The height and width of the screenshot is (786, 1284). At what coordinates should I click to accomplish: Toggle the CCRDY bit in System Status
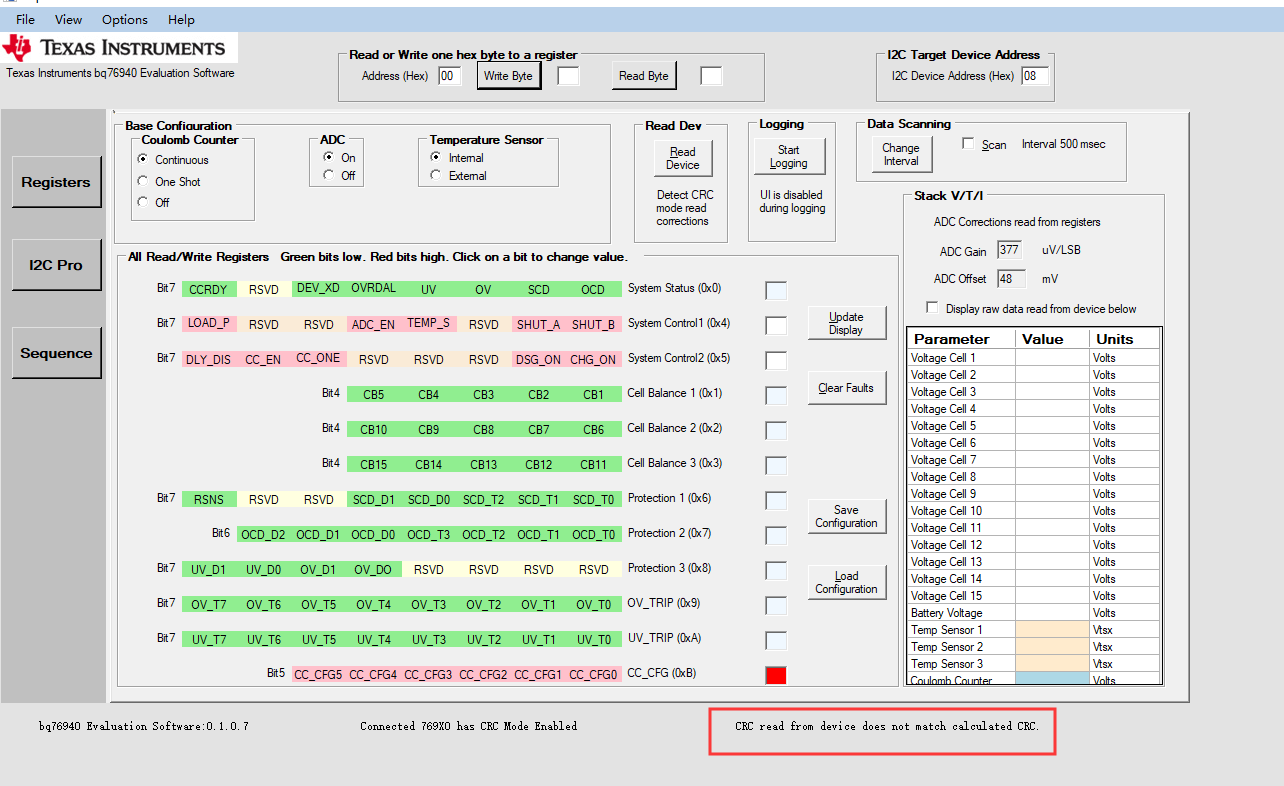tap(209, 289)
